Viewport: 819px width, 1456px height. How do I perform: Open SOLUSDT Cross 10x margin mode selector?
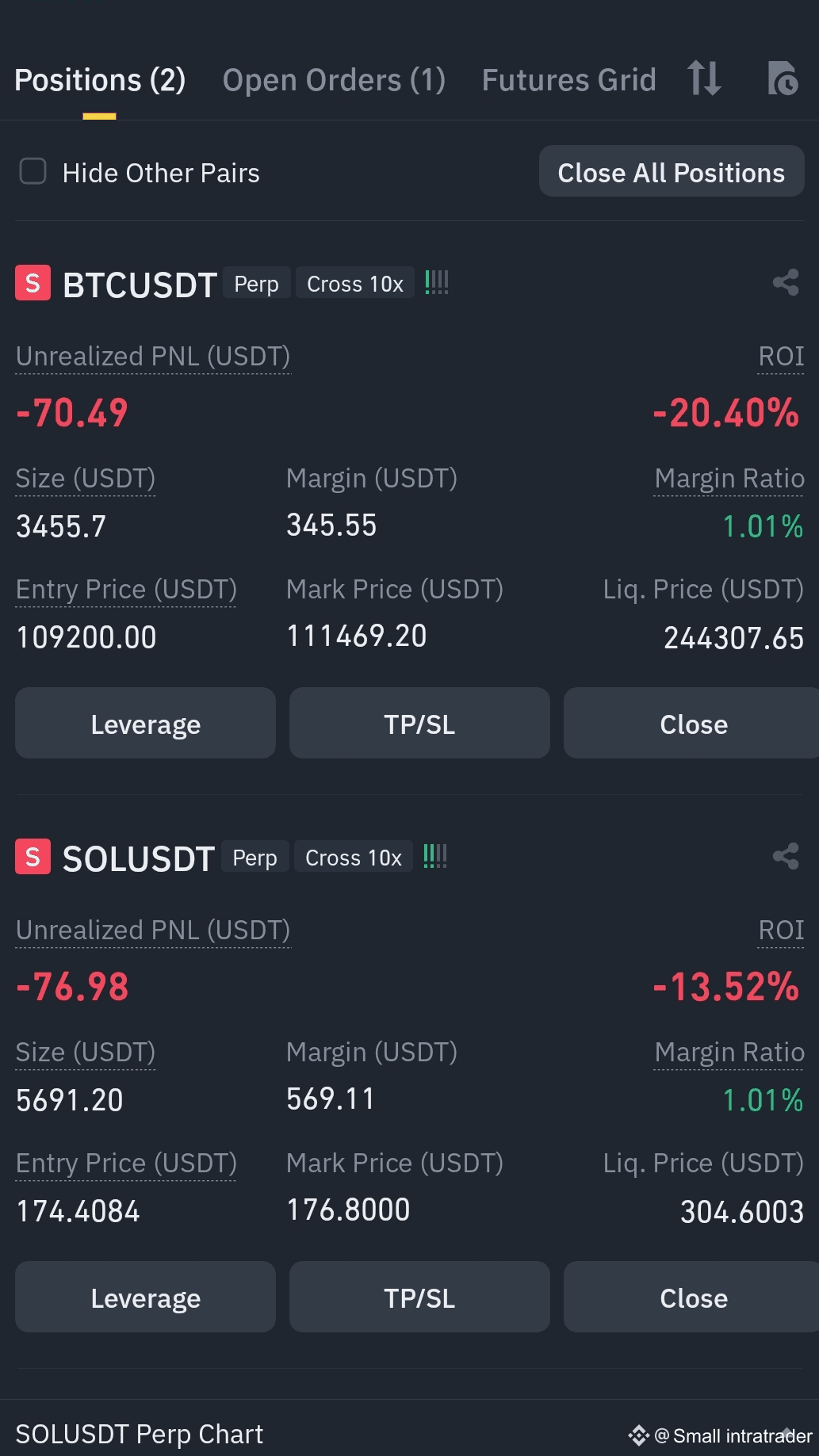tap(354, 857)
